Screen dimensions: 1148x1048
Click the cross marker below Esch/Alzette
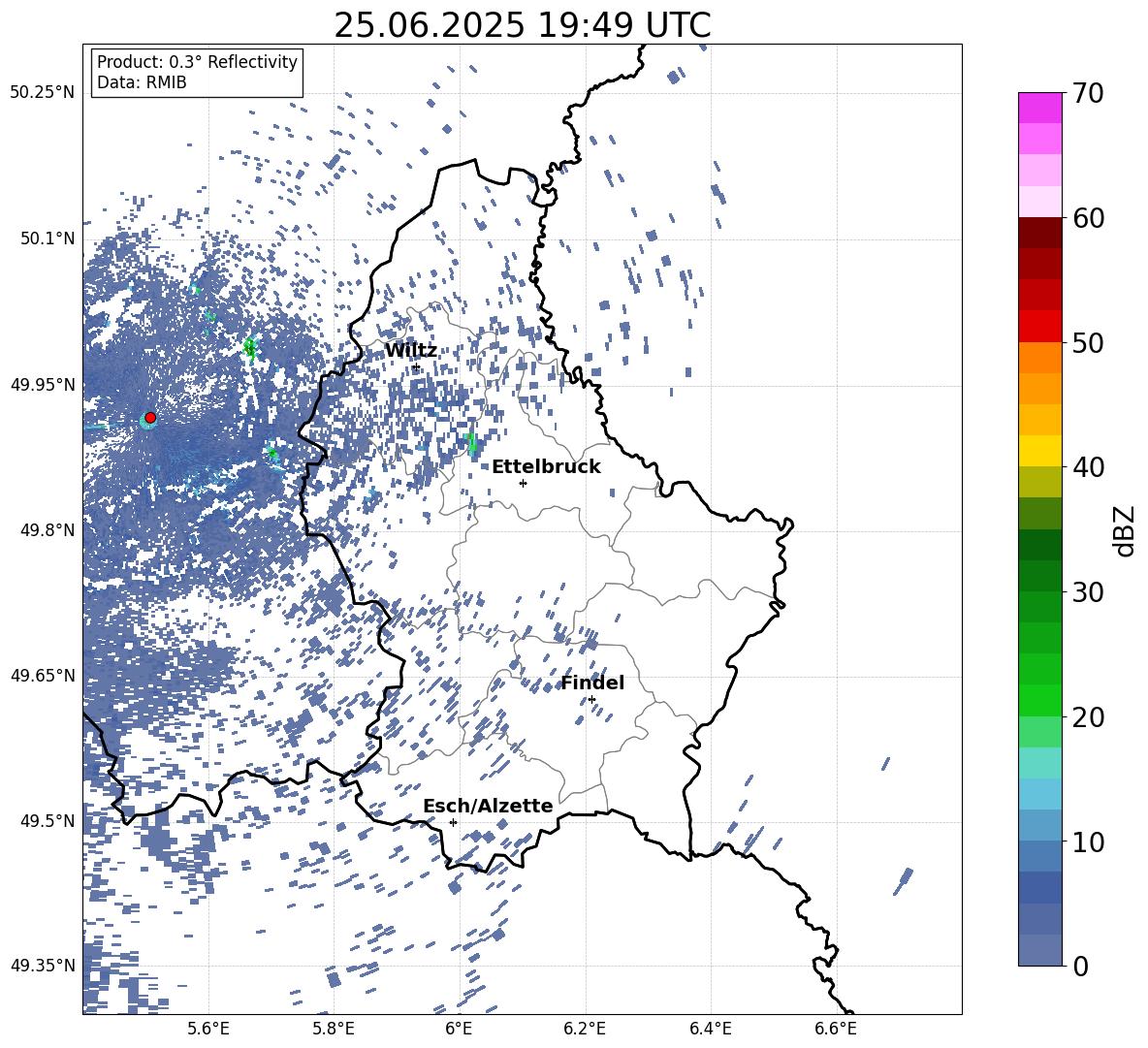[x=453, y=822]
